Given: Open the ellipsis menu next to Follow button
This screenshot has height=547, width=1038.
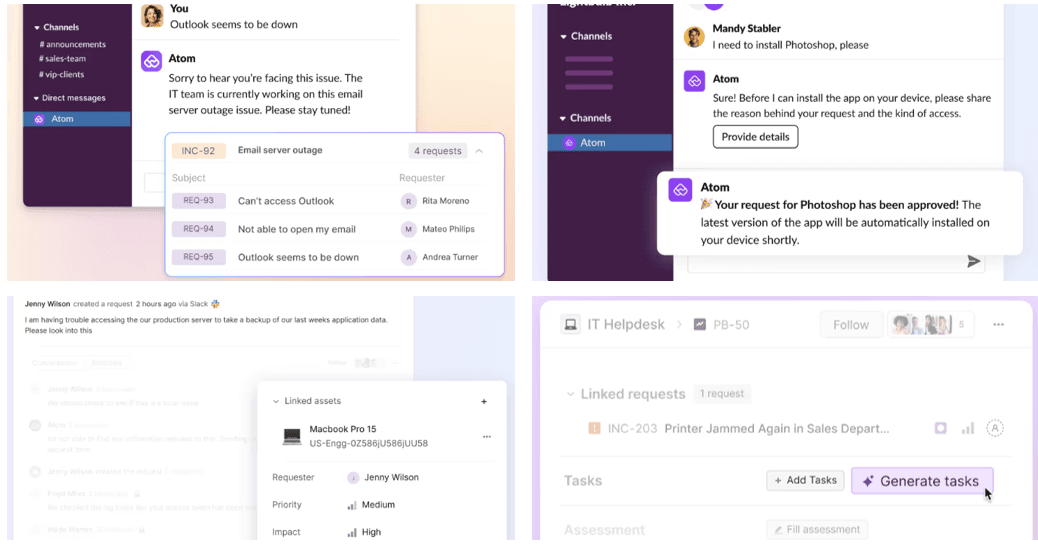Looking at the screenshot, I should coord(998,325).
